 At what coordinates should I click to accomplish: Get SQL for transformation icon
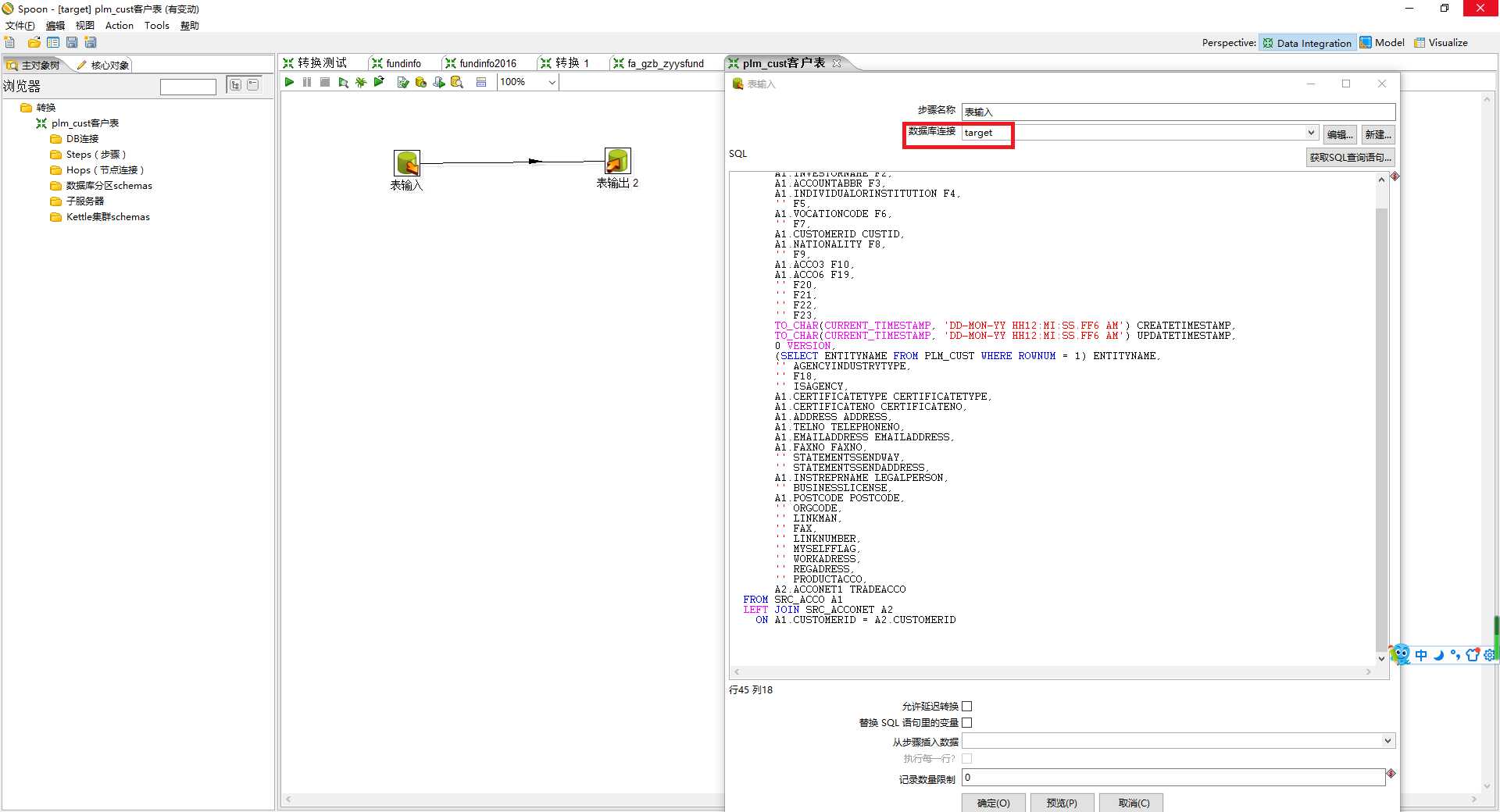pos(439,82)
